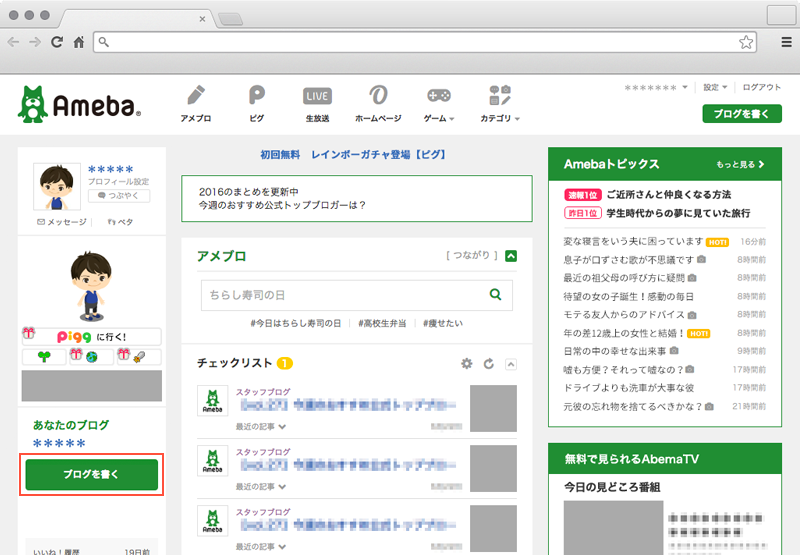Viewport: 800px width, 555px height.
Task: Open topic 元彼の忘れ物を捨てるべきかな？
Action: tap(633, 407)
